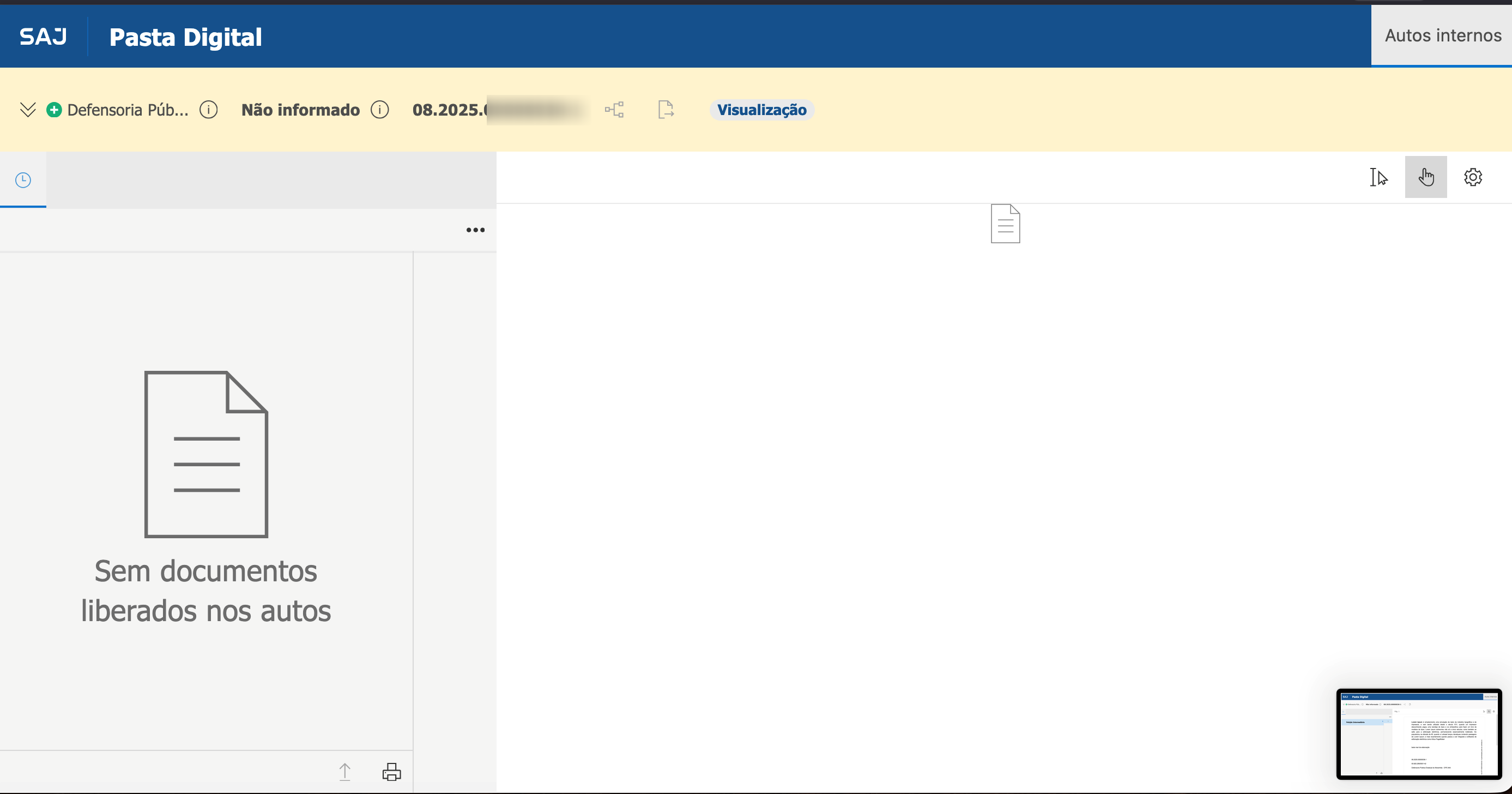Click the upload arrow icon
This screenshot has height=794, width=1512.
345,772
